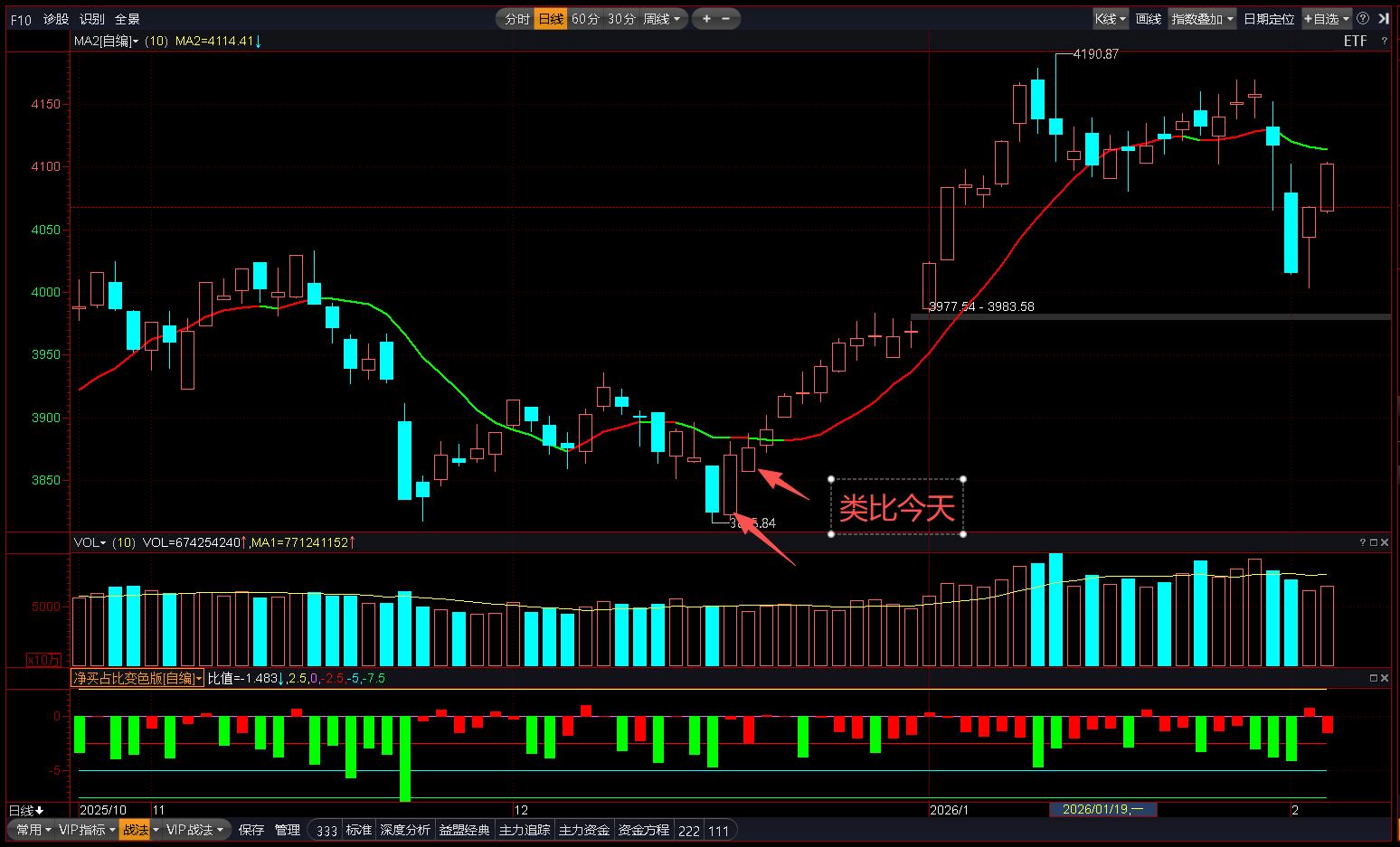
Task: Maximize the VOL indicator panel
Action: click(1373, 542)
